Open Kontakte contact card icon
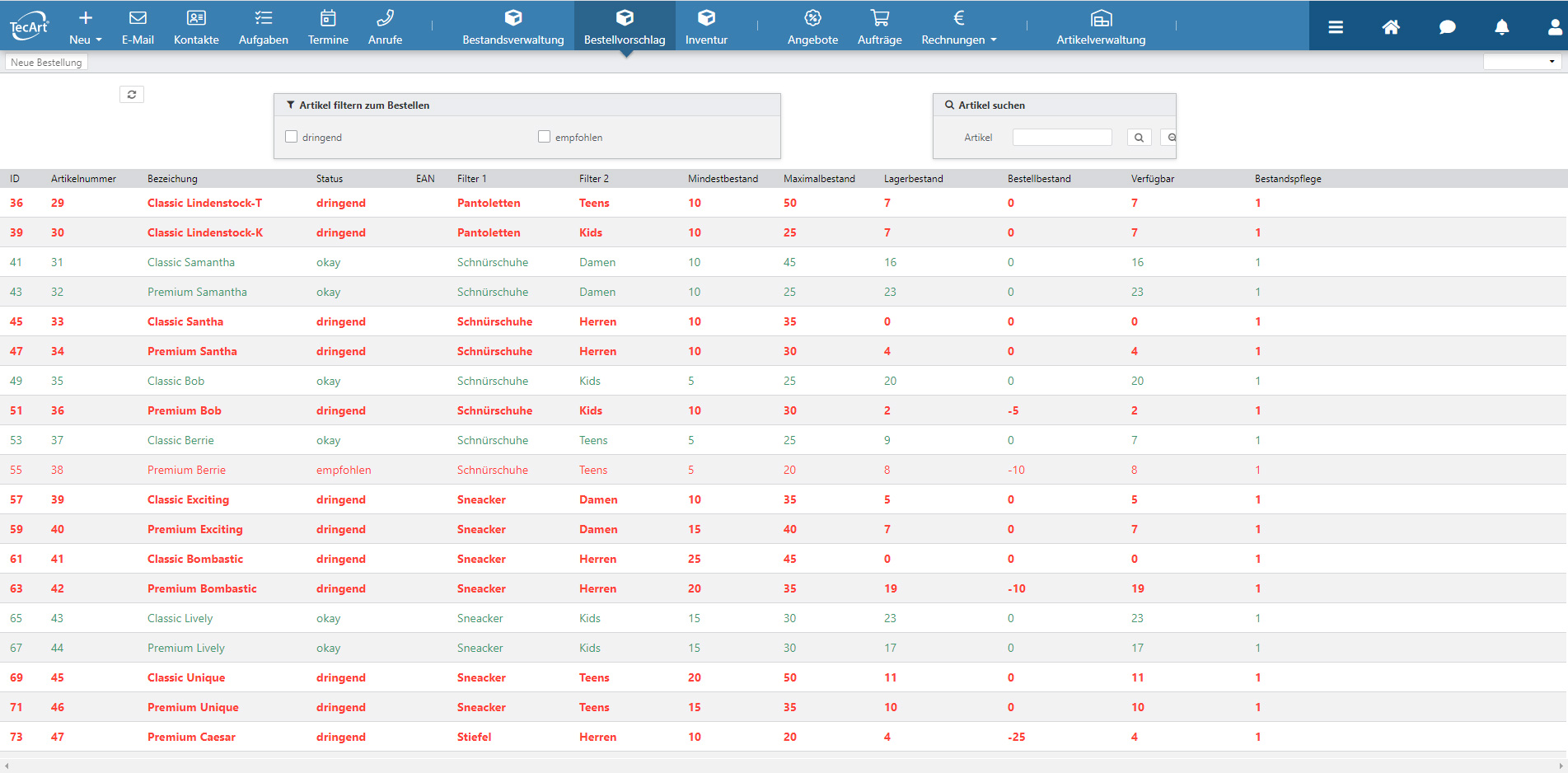Screen dimensions: 1568x773 click(196, 18)
